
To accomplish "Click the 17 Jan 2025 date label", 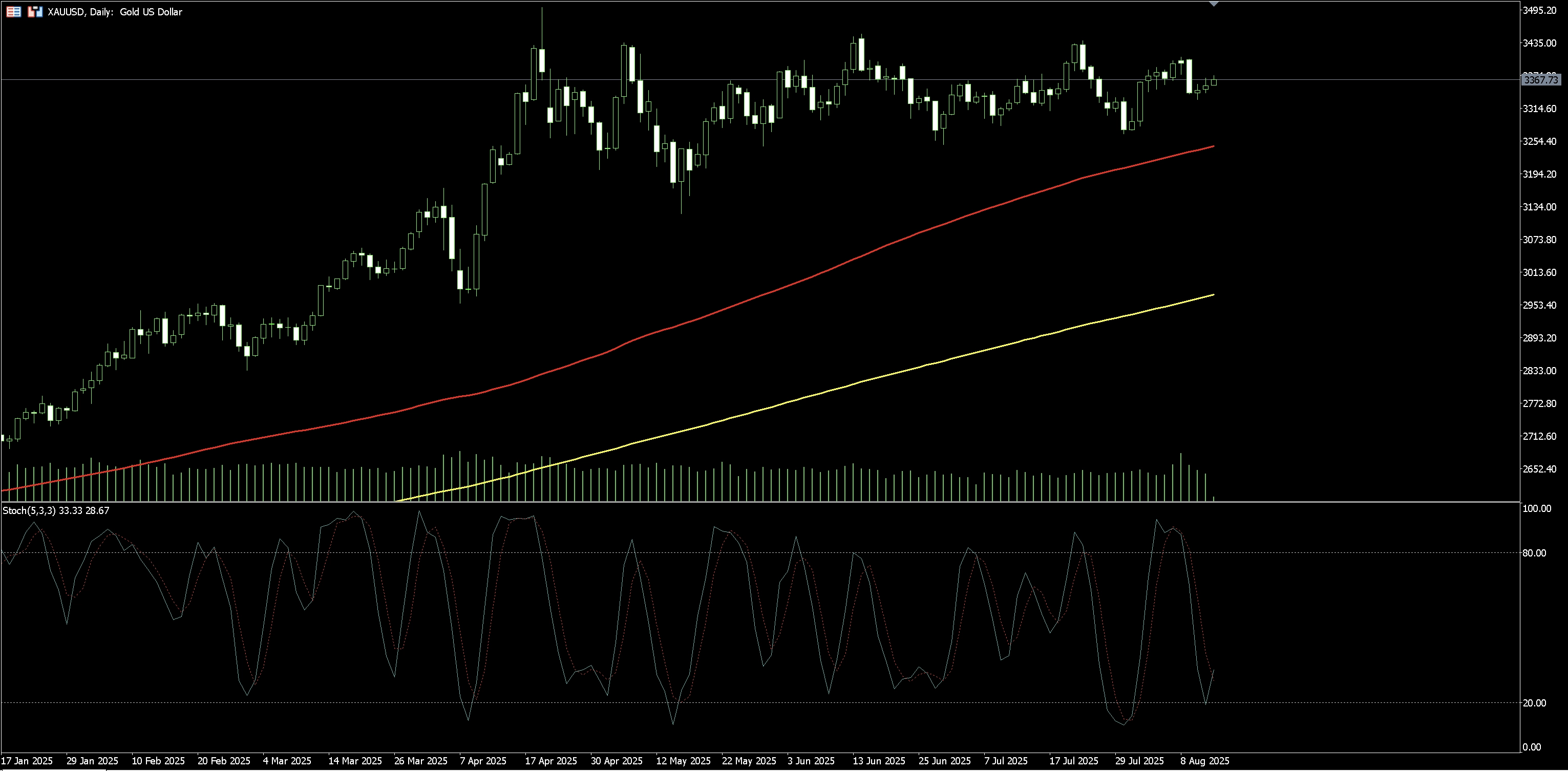I will tap(27, 761).
